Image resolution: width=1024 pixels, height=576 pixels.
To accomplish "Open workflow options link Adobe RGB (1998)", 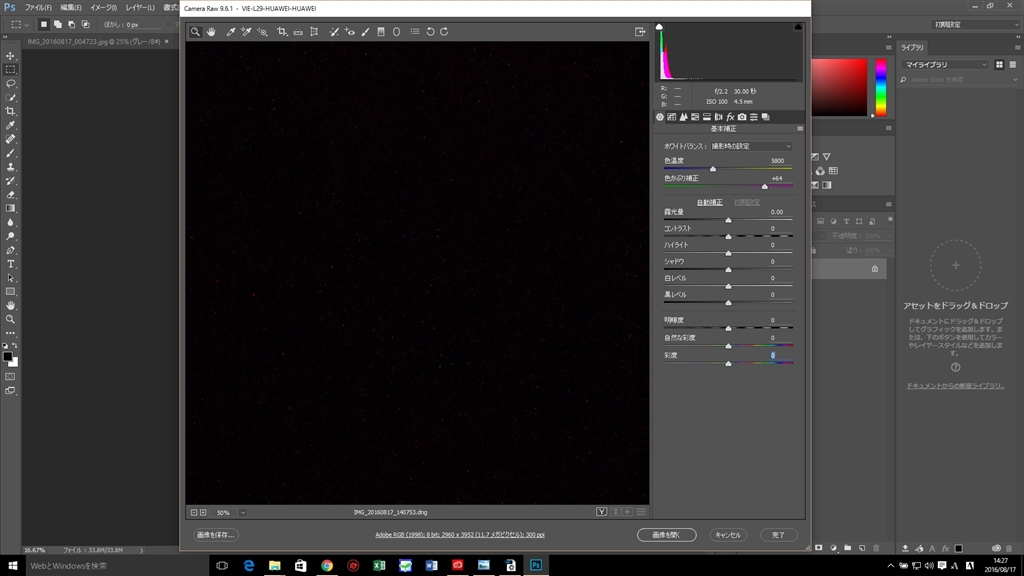I will tap(460, 535).
